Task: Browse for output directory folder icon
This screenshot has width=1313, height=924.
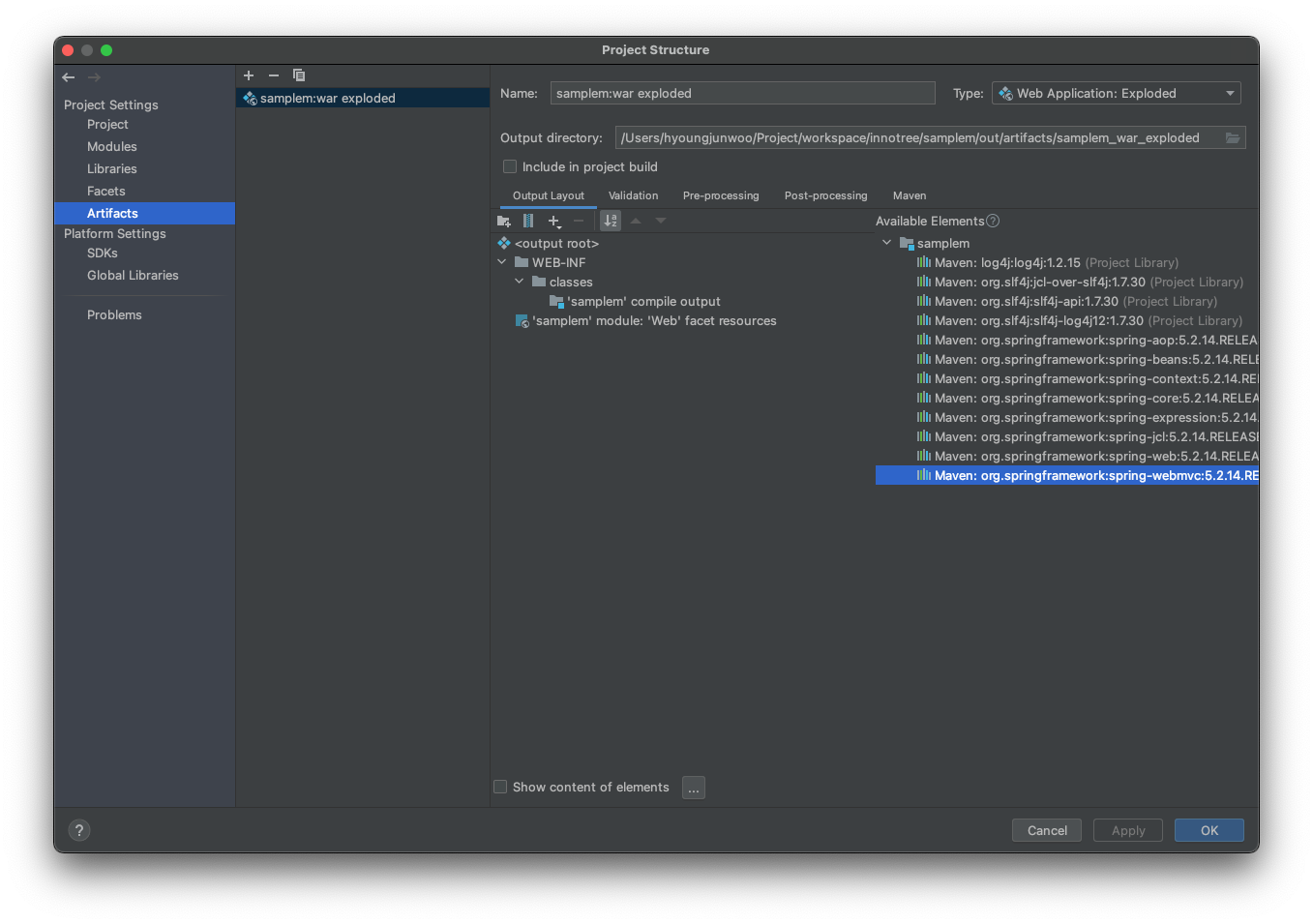Action: coord(1233,137)
